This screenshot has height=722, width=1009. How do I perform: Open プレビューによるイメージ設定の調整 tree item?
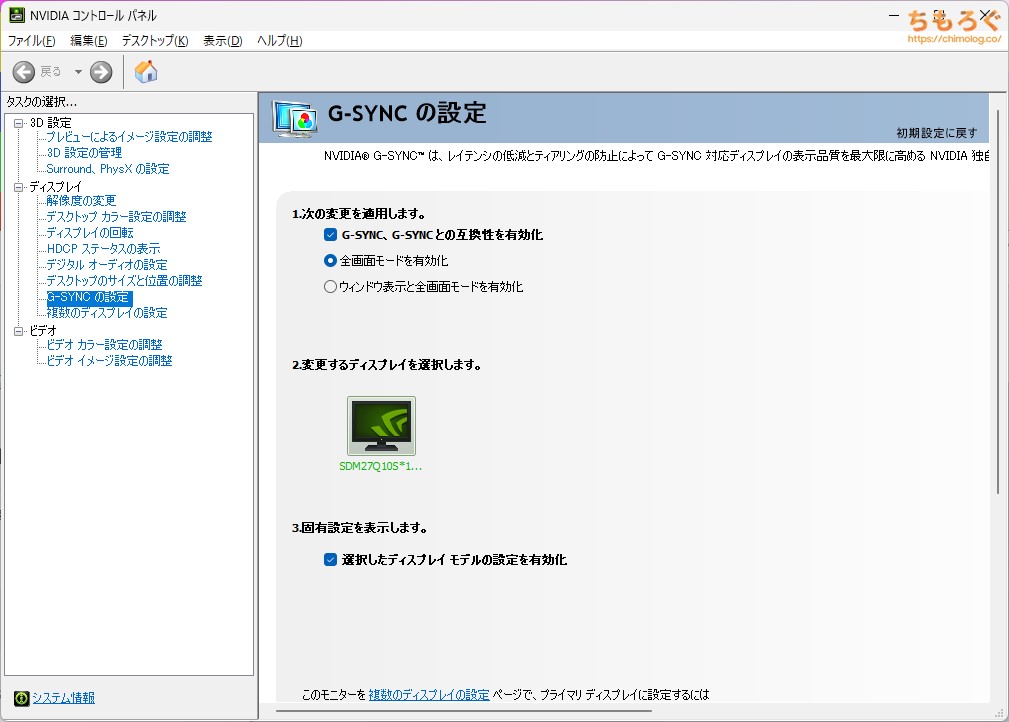pyautogui.click(x=129, y=137)
